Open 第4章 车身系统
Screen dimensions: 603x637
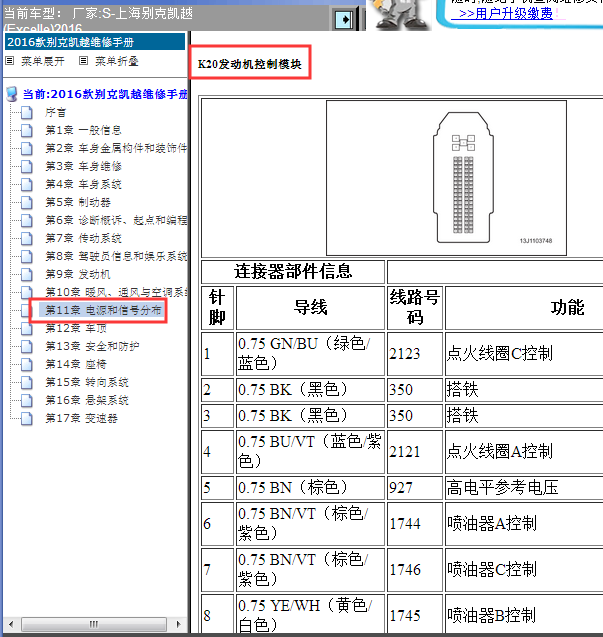pyautogui.click(x=83, y=184)
